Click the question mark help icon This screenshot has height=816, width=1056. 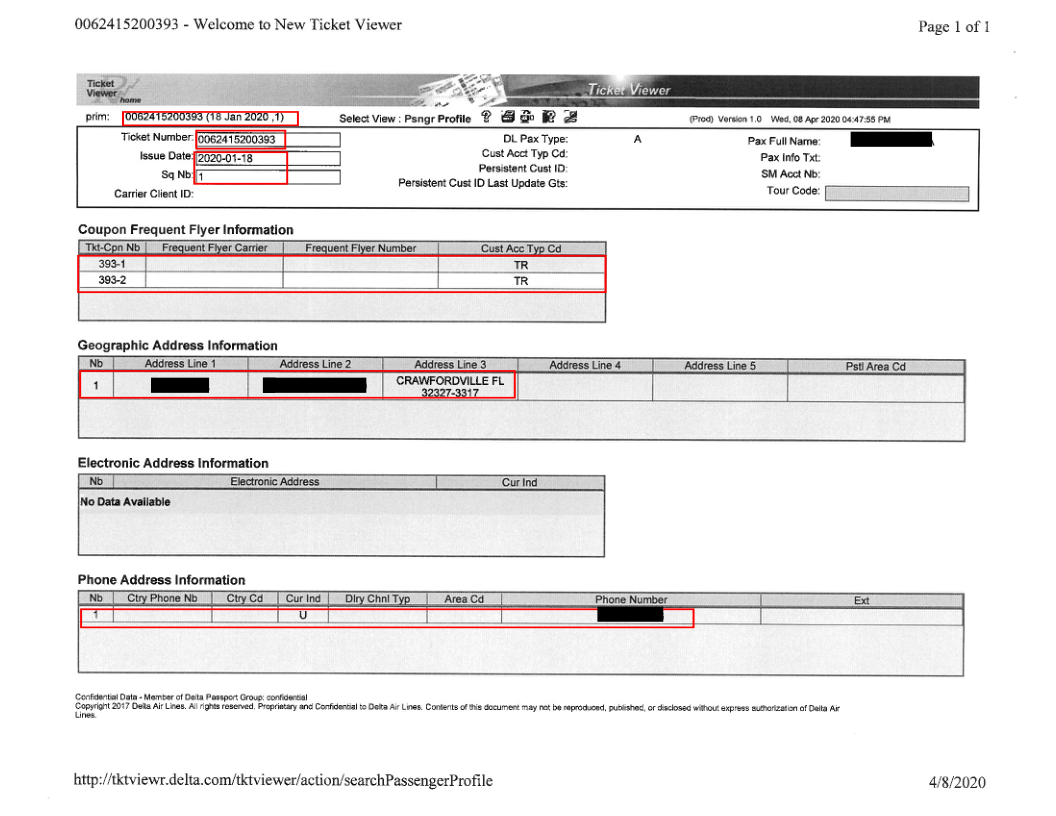click(x=486, y=118)
